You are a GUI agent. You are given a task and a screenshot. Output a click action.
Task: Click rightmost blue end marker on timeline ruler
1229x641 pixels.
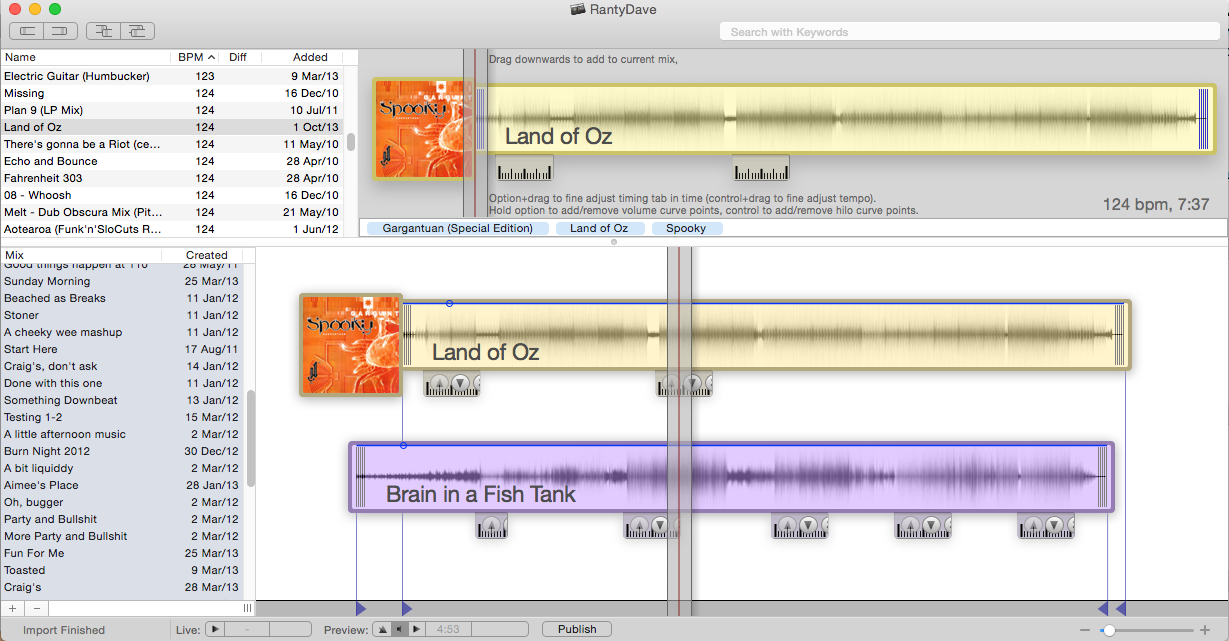click(x=1121, y=608)
